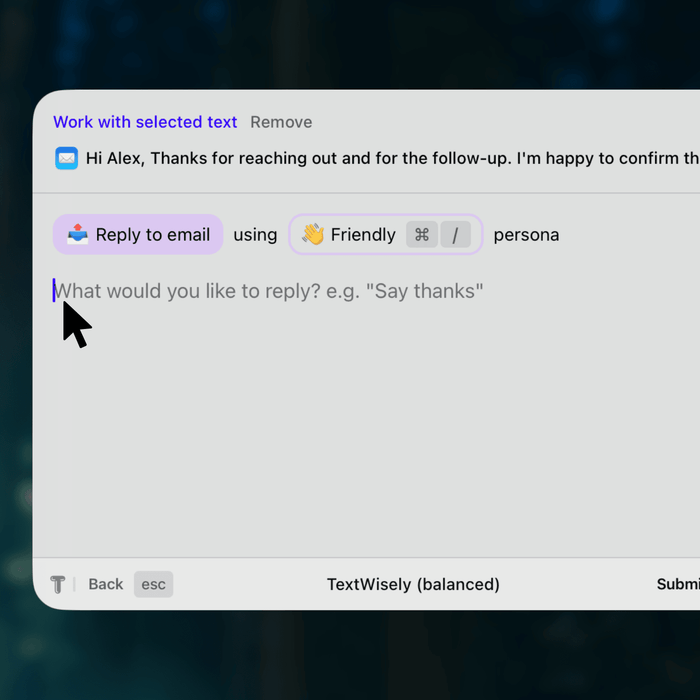
Task: Click the esc key badge
Action: pyautogui.click(x=154, y=584)
